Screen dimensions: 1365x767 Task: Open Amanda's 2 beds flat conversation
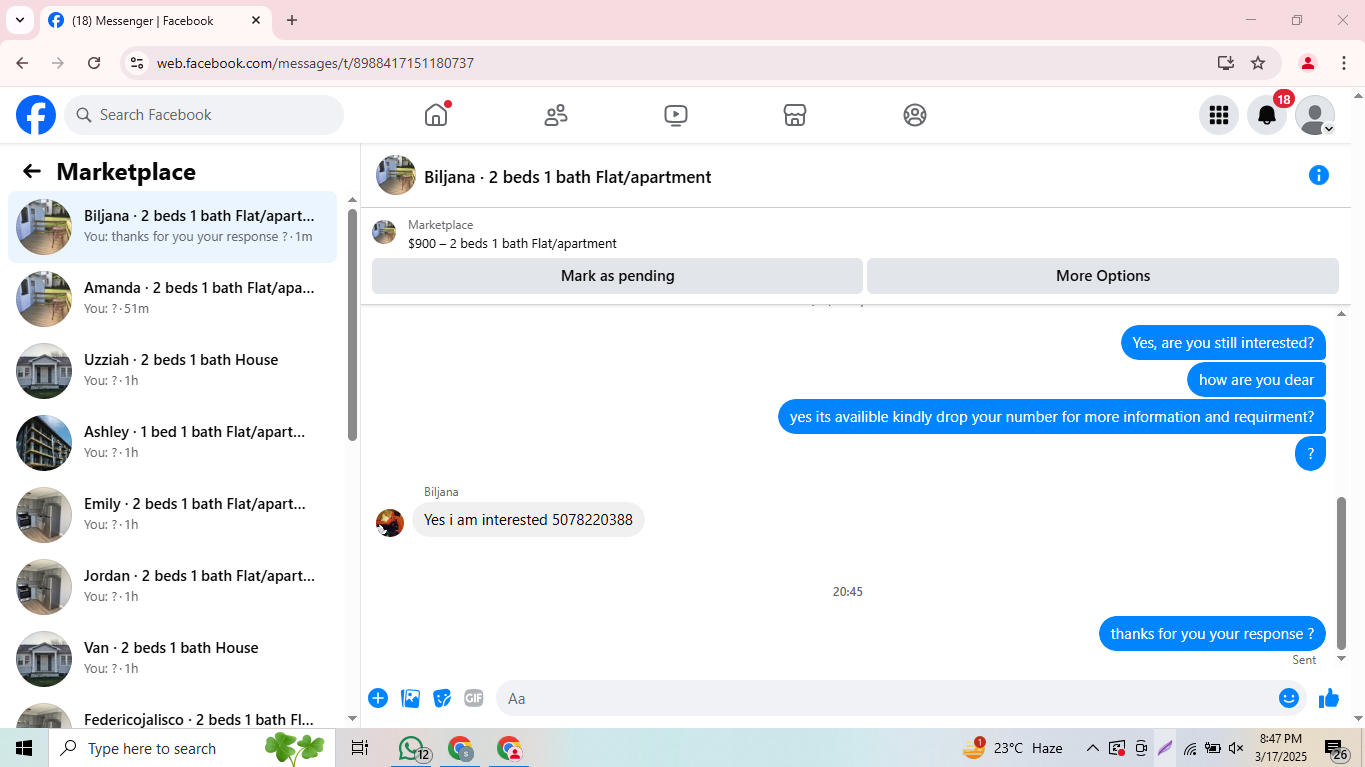[x=172, y=299]
